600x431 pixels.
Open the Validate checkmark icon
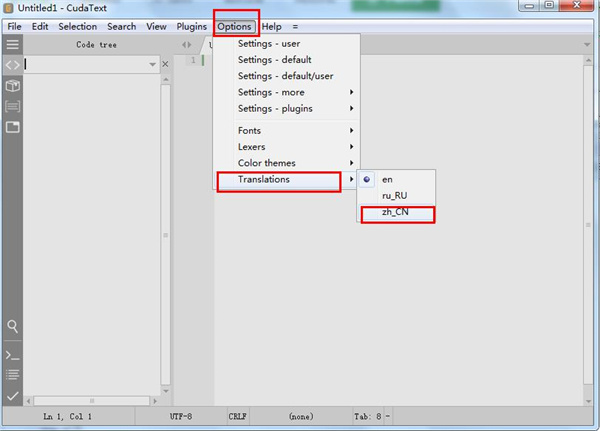(12, 396)
